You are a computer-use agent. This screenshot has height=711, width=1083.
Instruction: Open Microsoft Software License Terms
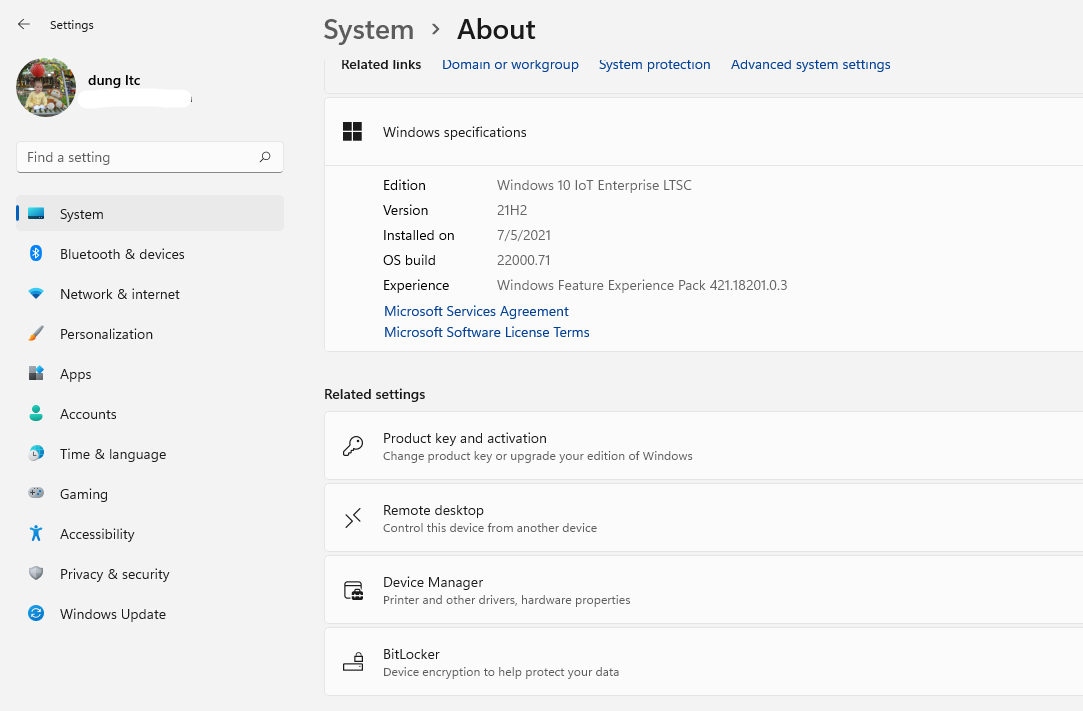487,332
